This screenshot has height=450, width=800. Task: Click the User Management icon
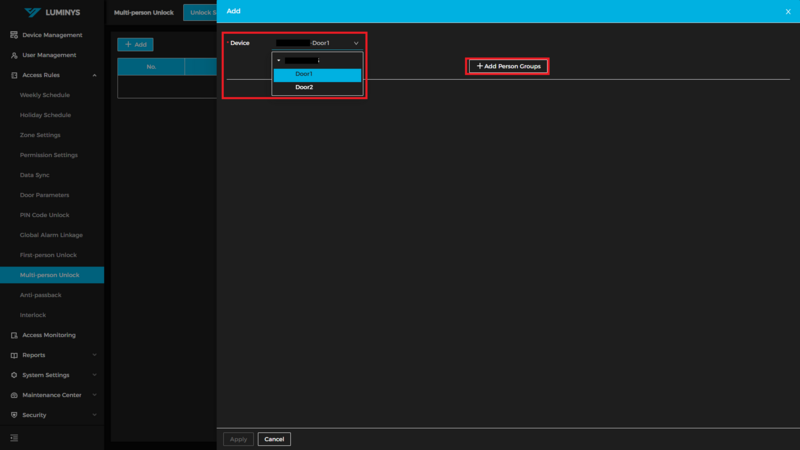(14, 55)
